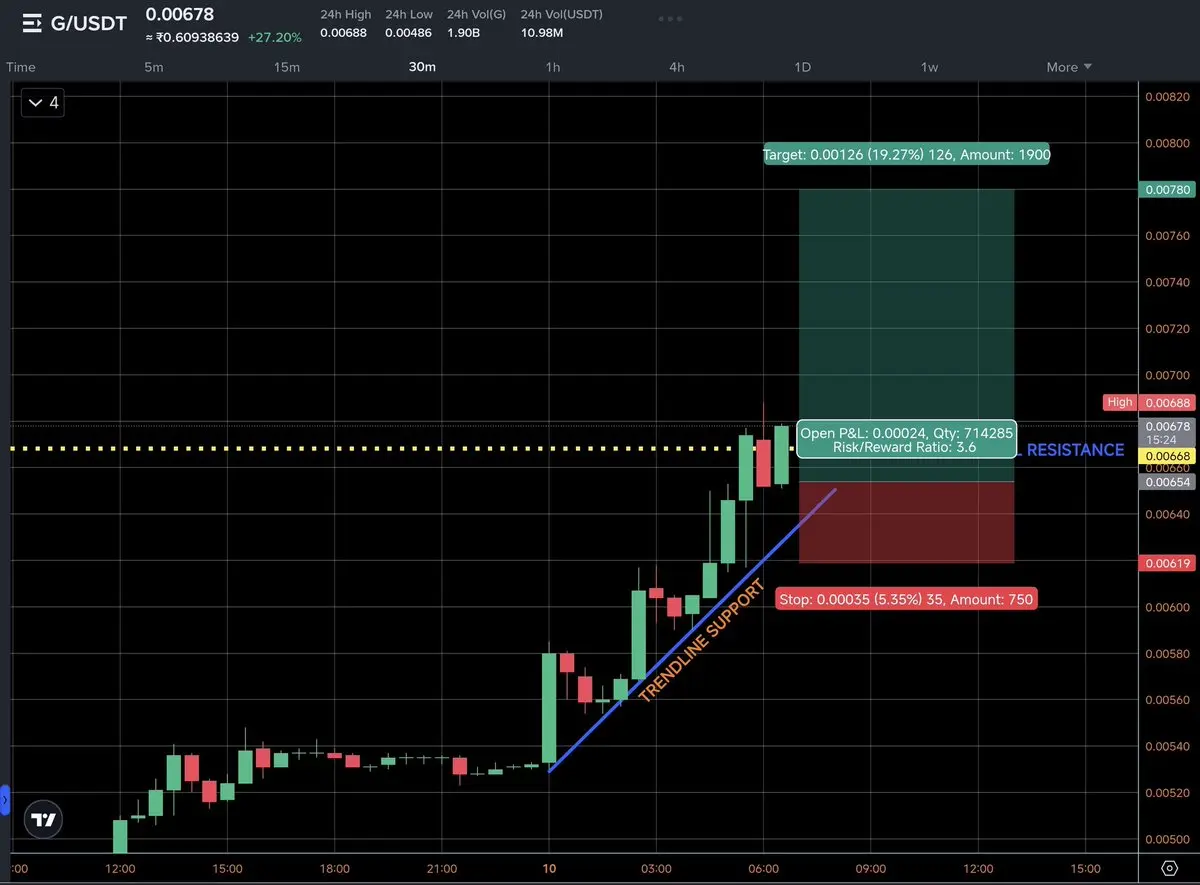Select the Stop loss label
The image size is (1200, 885).
pyautogui.click(x=906, y=599)
